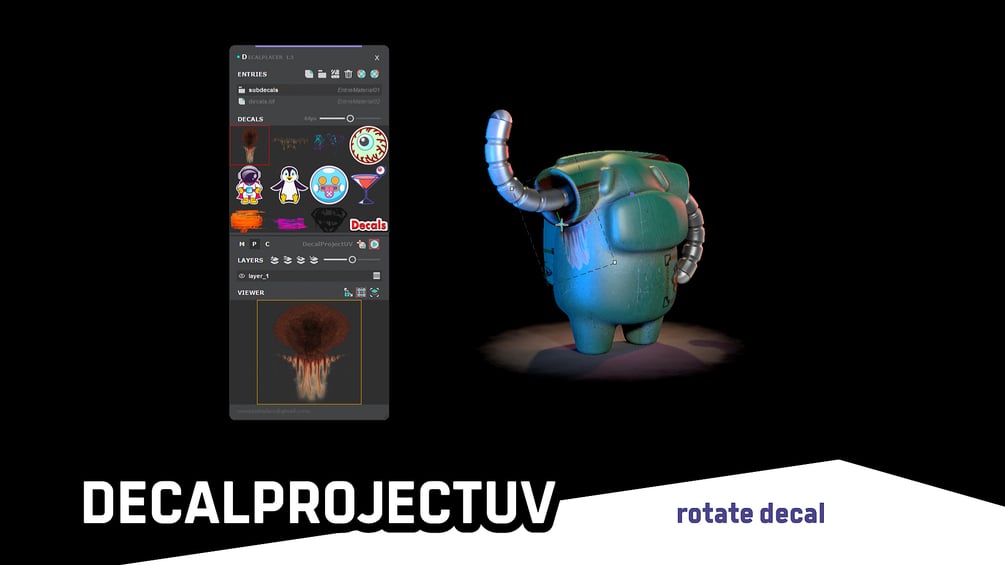Click the red-framed play icon beside DecalProjectUV
The width and height of the screenshot is (1005, 565).
click(x=374, y=244)
